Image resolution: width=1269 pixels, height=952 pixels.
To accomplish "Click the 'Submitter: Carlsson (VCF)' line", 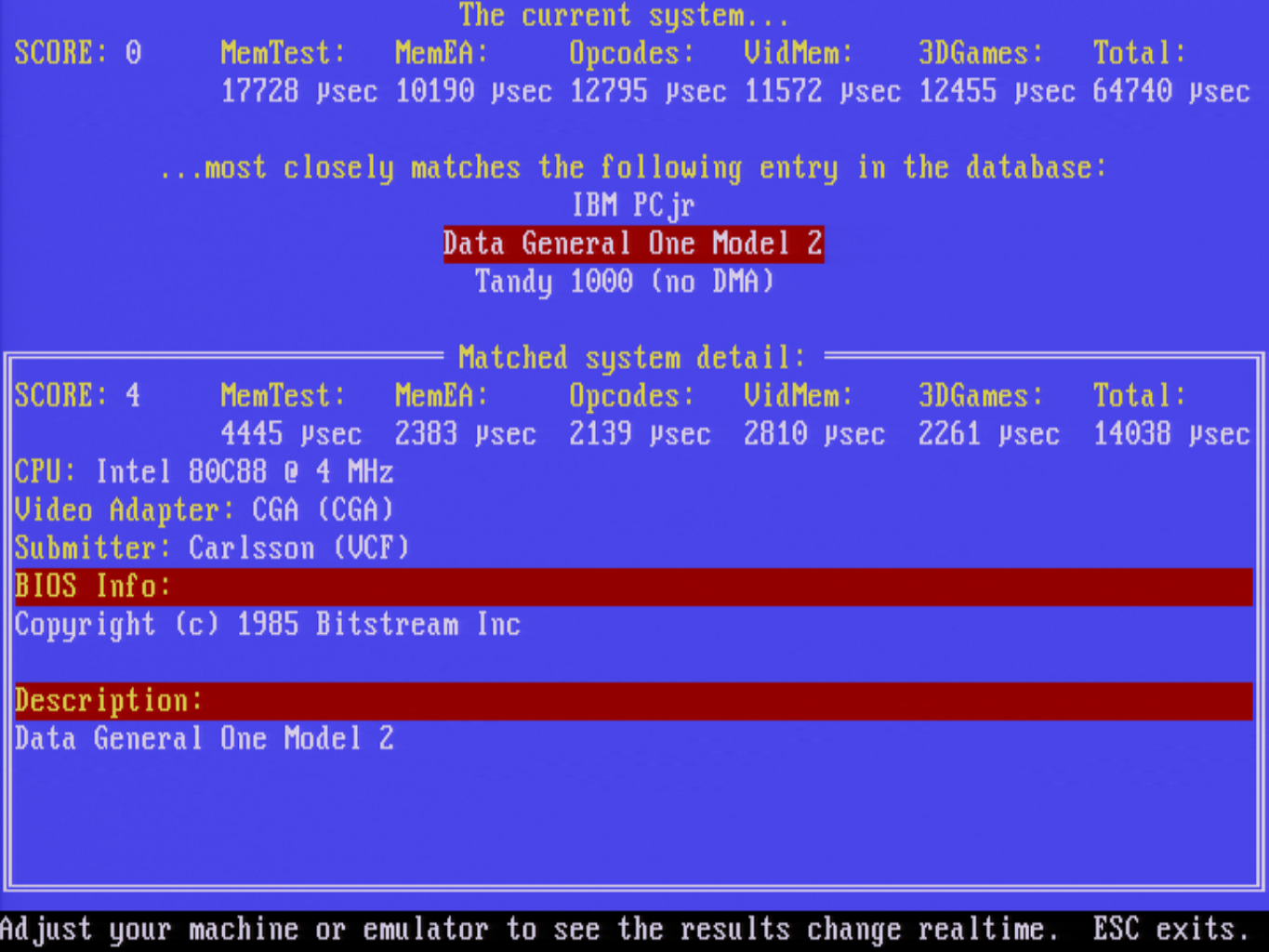I will point(212,549).
